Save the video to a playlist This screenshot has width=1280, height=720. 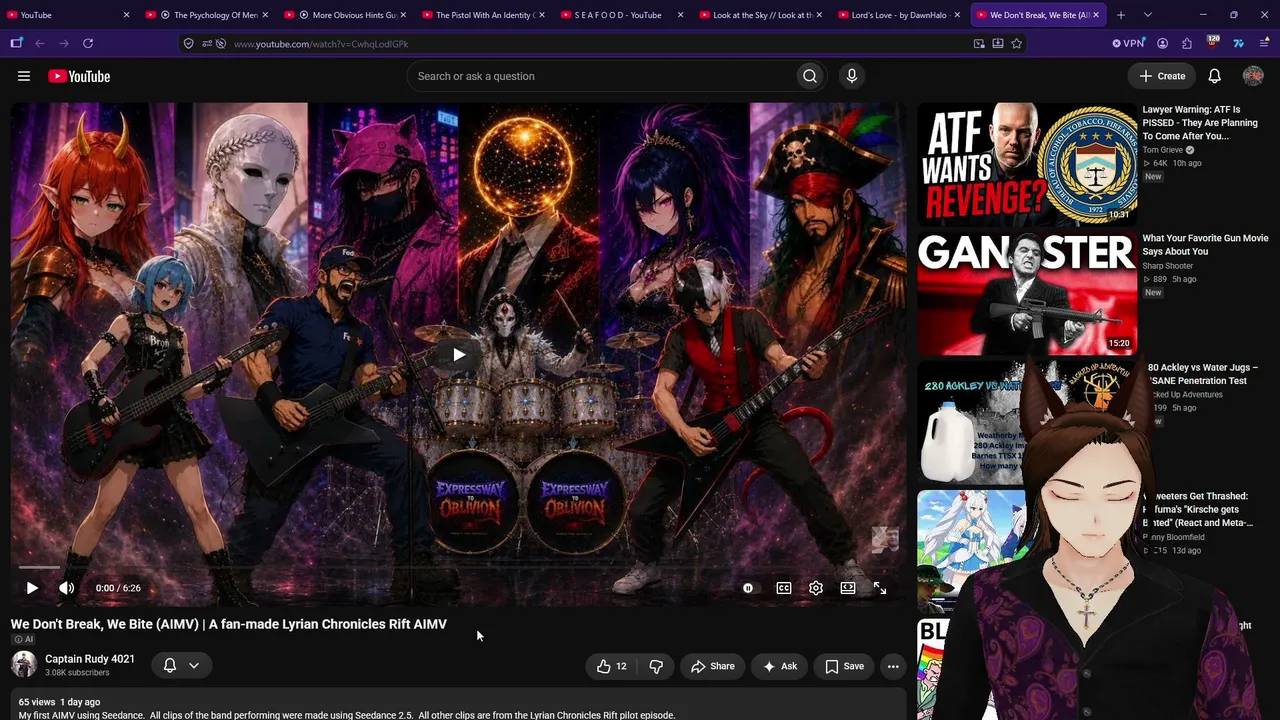844,666
